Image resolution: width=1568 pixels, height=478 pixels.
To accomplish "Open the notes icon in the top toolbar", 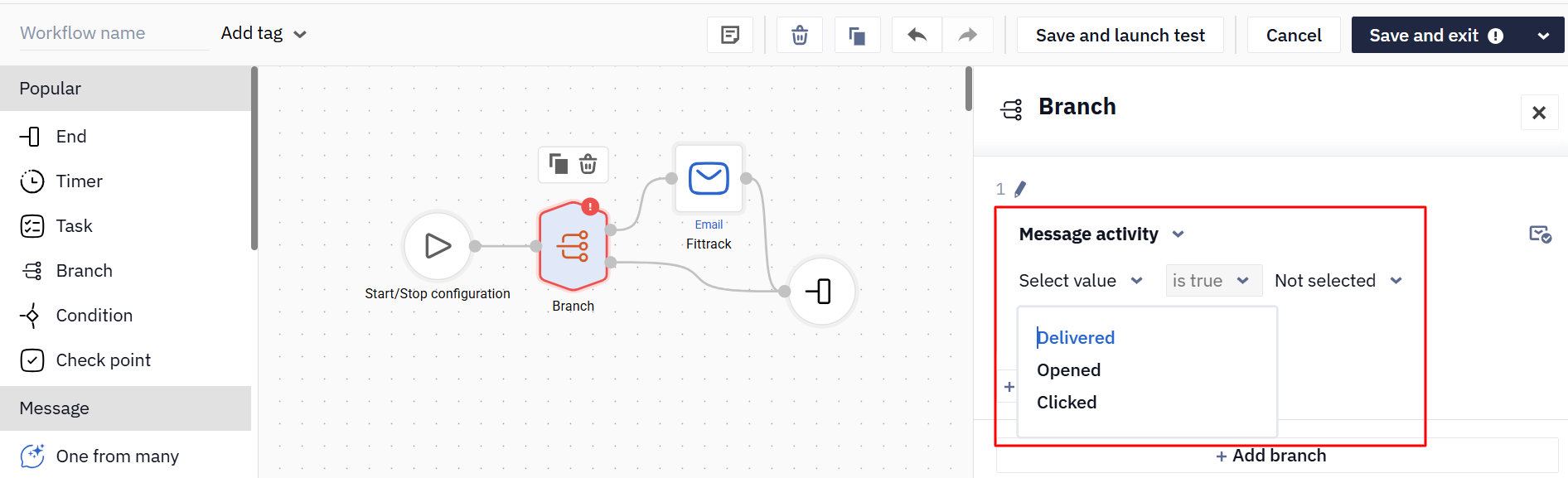I will tap(730, 35).
